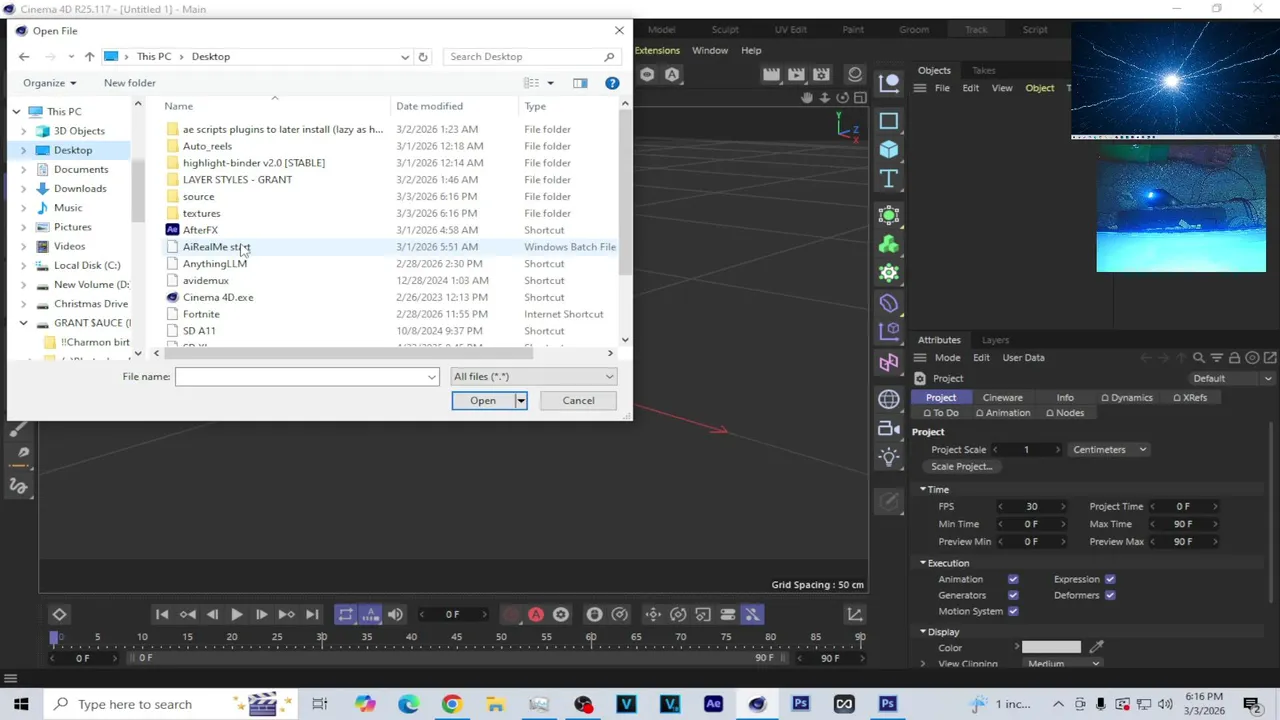Pick display color with eyedropper icon
Image resolution: width=1280 pixels, height=720 pixels.
[x=1097, y=648]
